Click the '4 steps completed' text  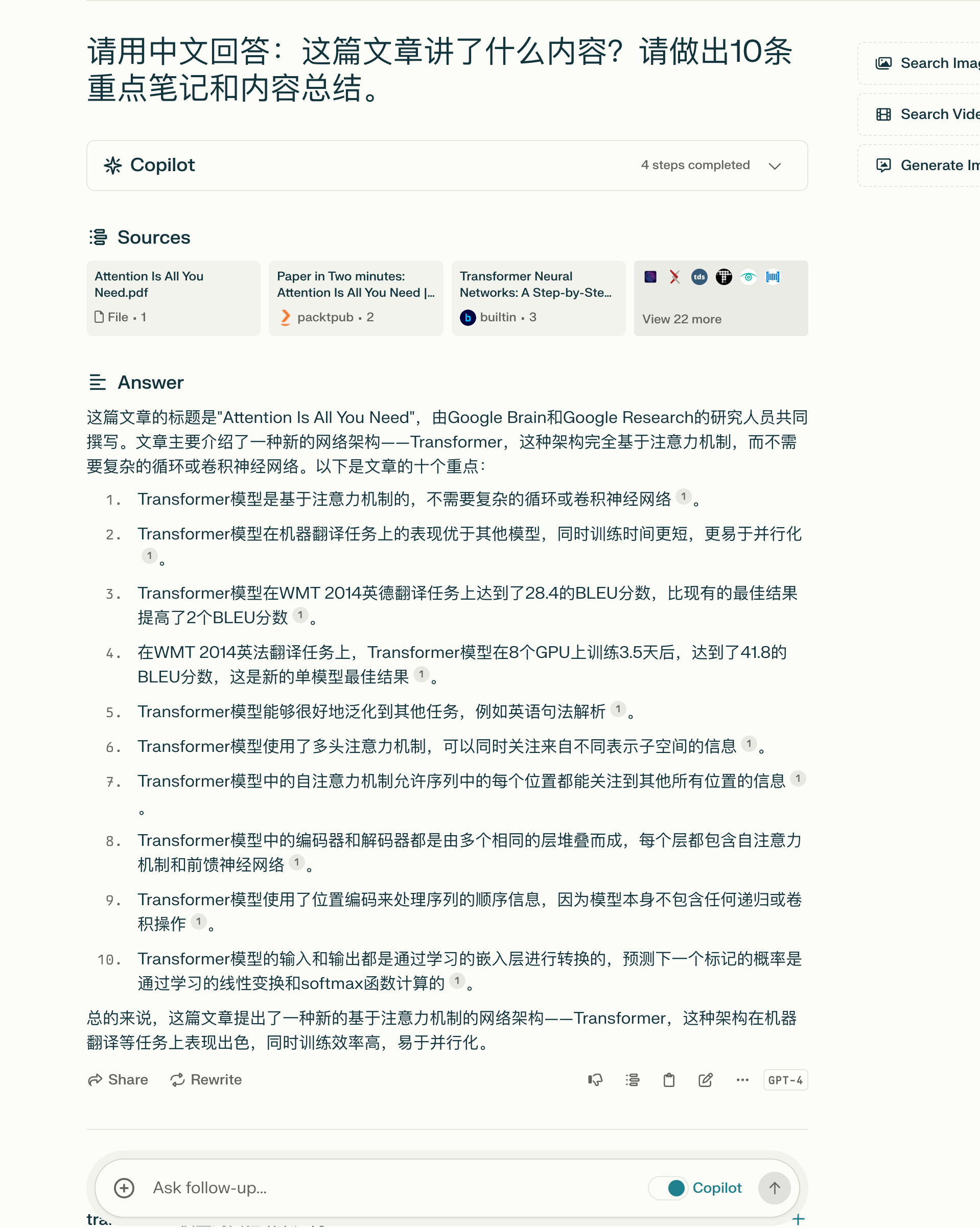pos(695,165)
